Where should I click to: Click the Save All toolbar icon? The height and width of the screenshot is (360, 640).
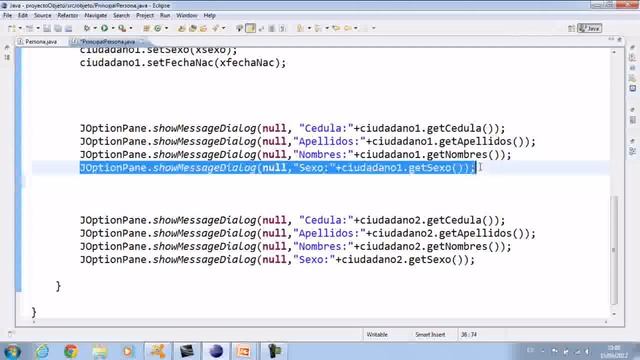58,28
